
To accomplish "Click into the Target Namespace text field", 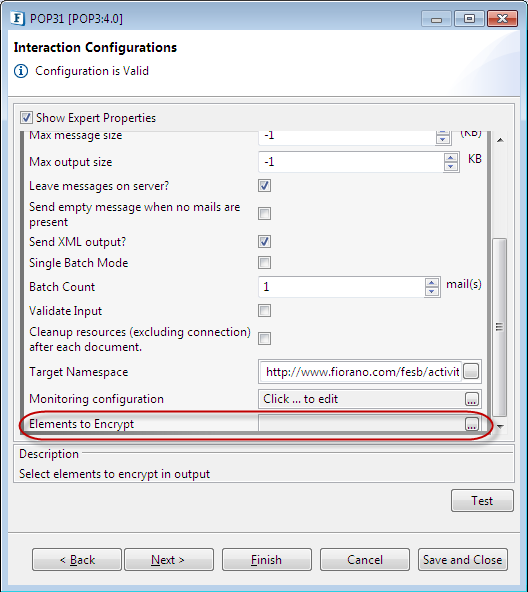I will (x=361, y=372).
